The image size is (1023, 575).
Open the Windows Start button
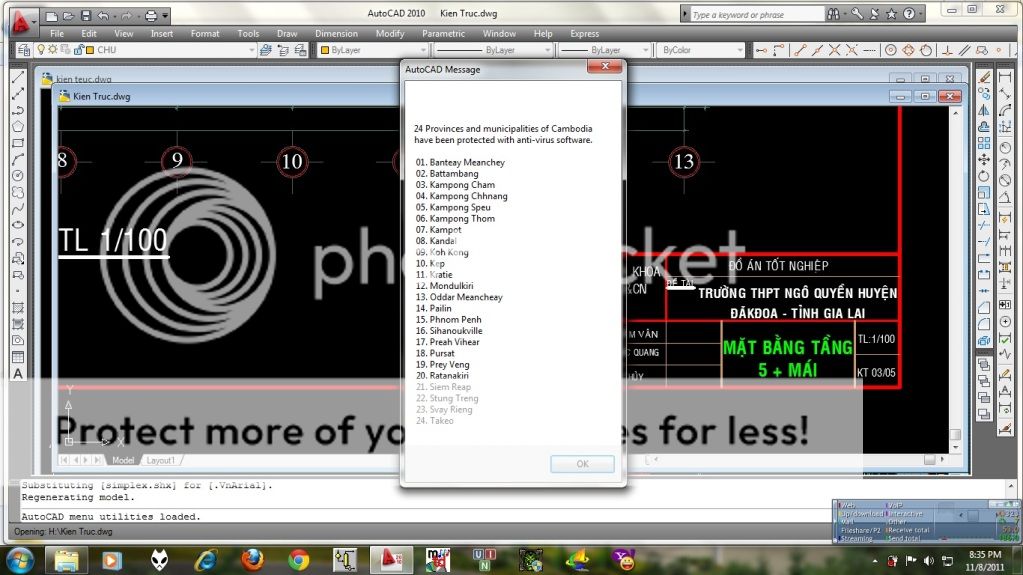coord(20,560)
